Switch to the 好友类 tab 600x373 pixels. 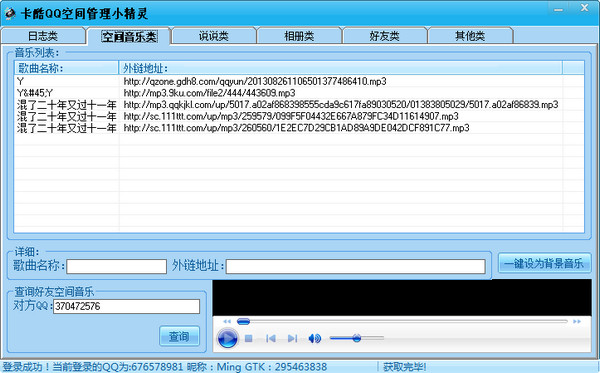(x=385, y=36)
